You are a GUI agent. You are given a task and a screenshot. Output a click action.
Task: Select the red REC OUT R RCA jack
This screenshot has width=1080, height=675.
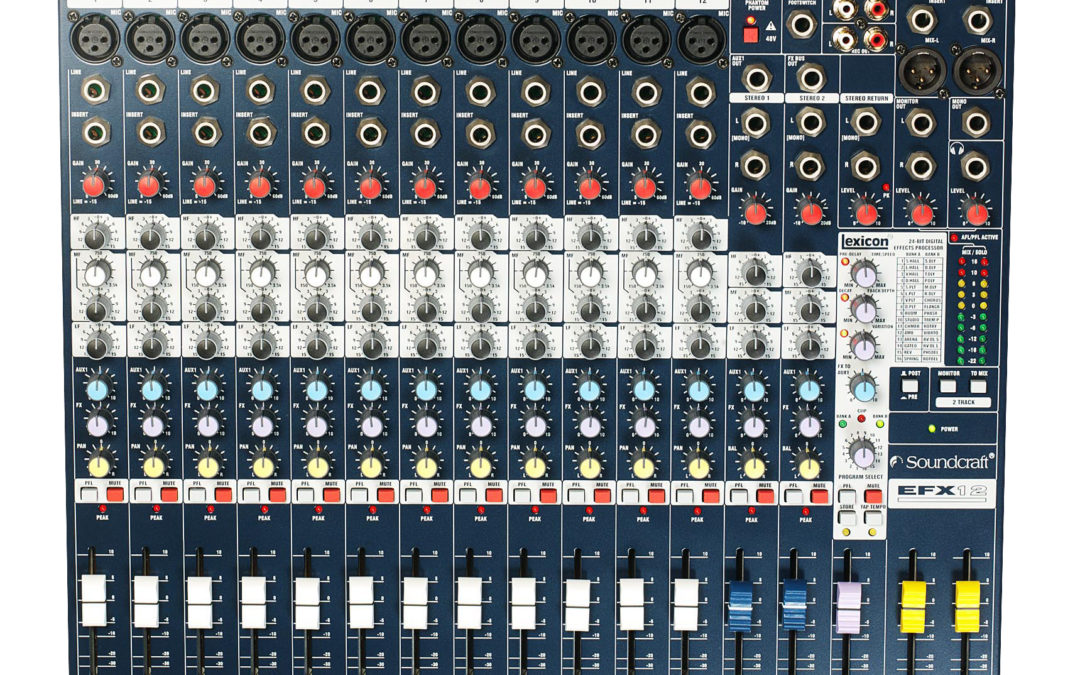(875, 39)
